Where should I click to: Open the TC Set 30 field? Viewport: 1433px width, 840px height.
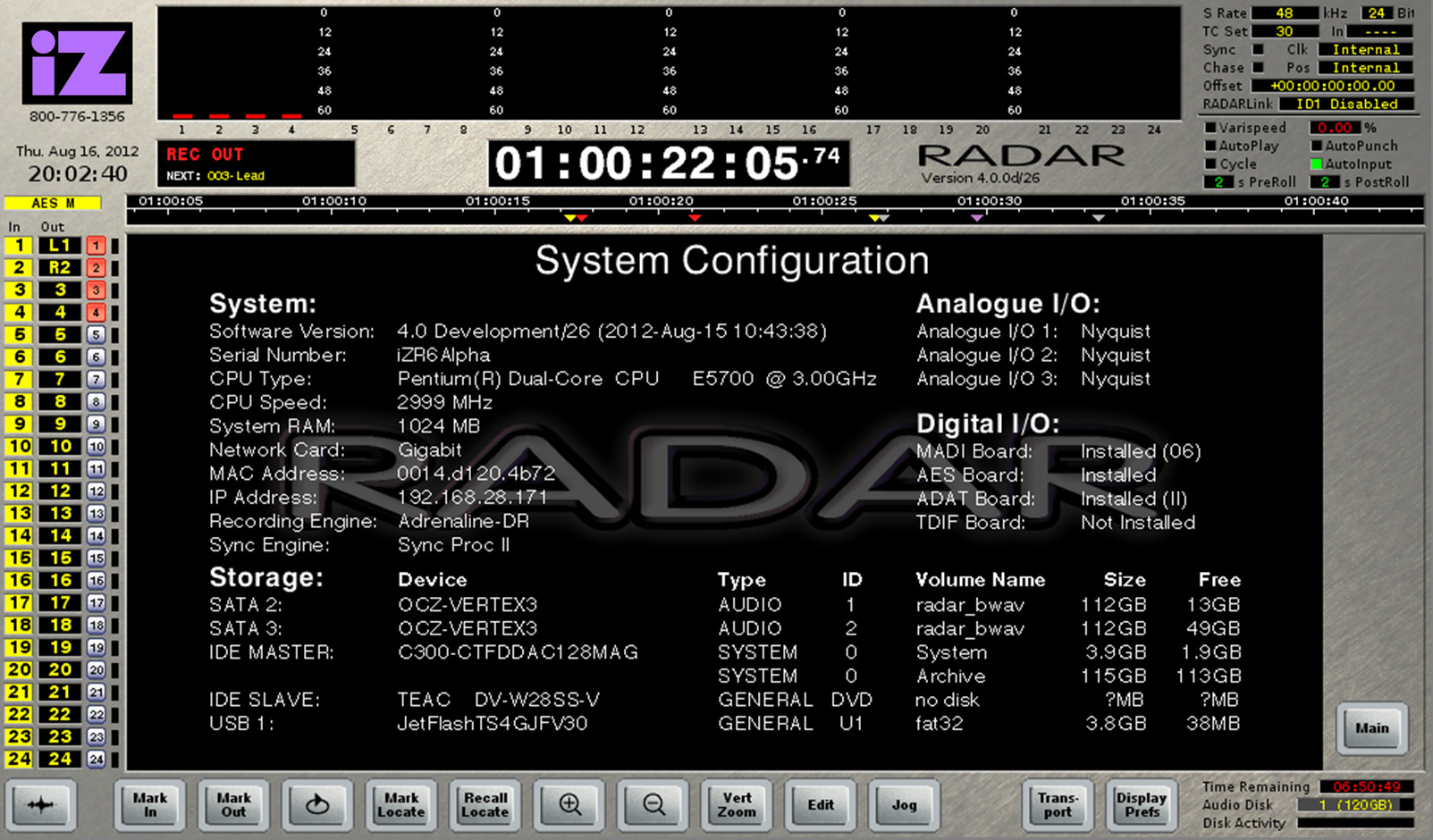coord(1285,31)
